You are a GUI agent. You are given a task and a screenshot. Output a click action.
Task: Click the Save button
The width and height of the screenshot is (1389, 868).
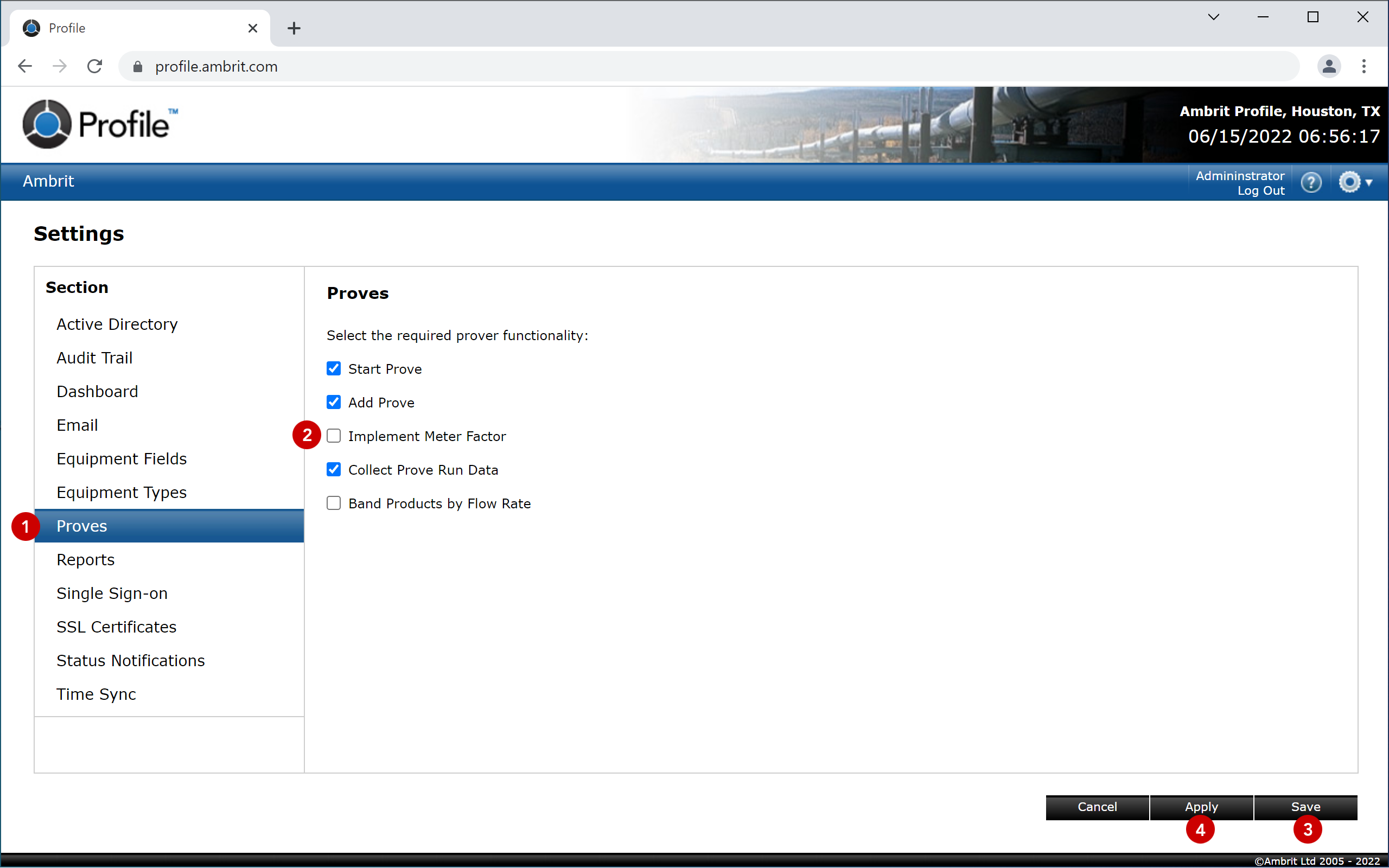[x=1305, y=807]
